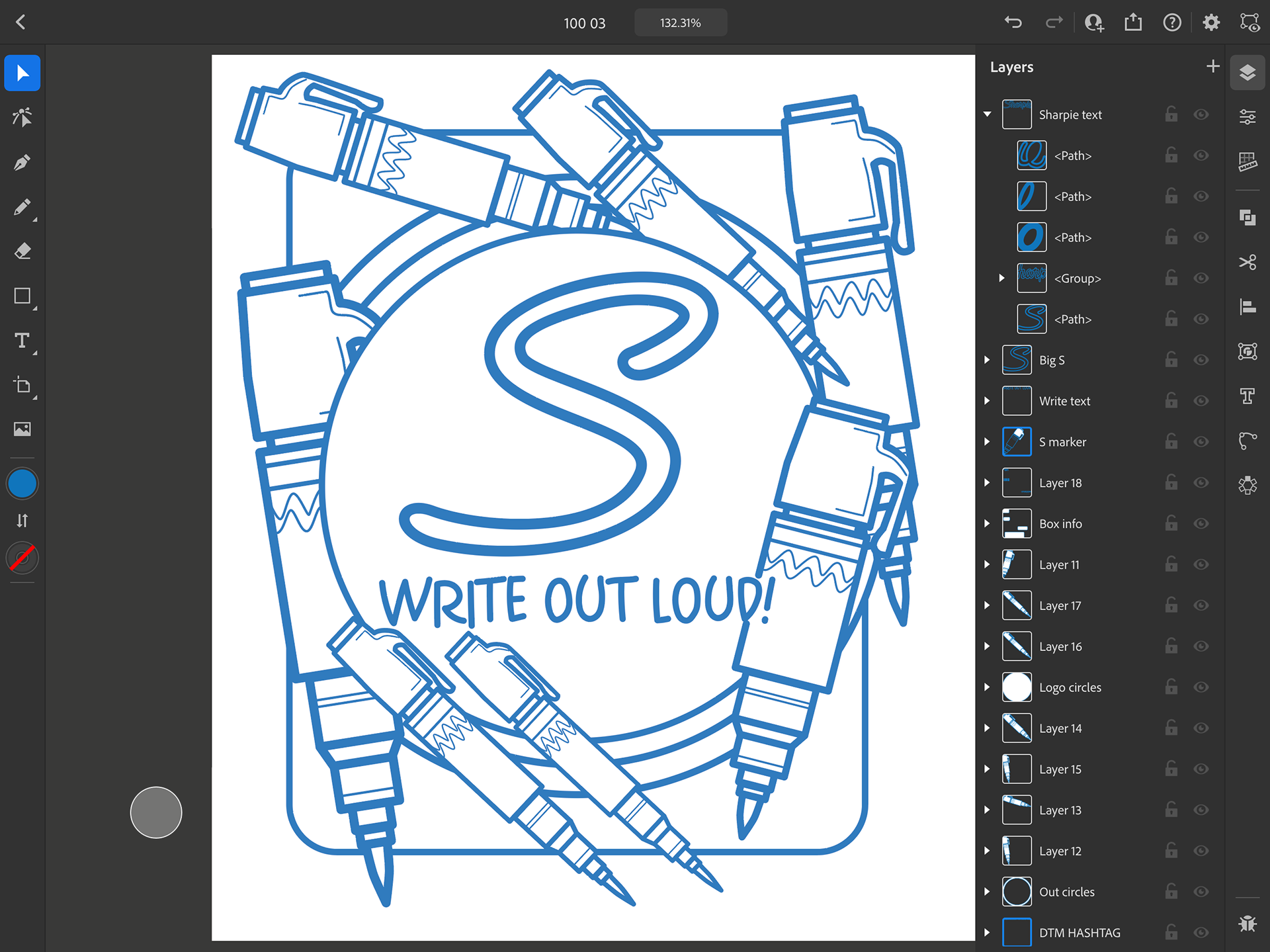Swap fill and stroke colors
The height and width of the screenshot is (952, 1270).
pyautogui.click(x=22, y=521)
